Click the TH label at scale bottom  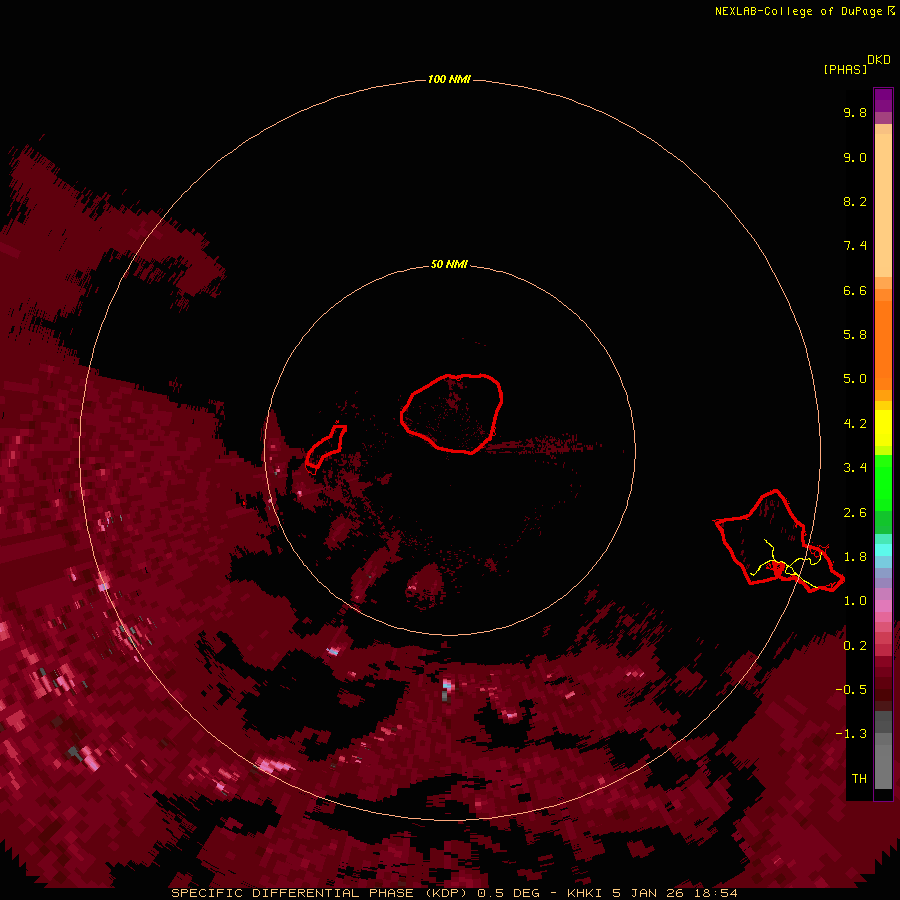(859, 779)
